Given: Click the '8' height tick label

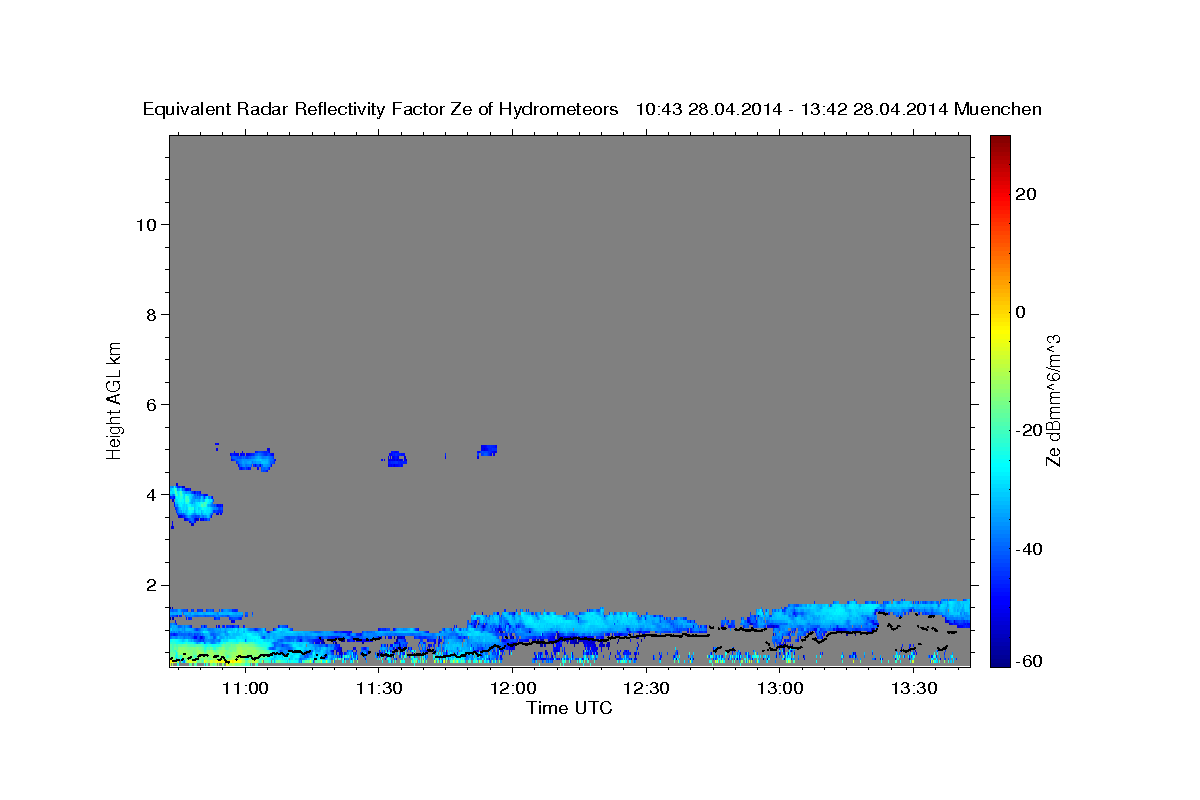Looking at the screenshot, I should click(x=152, y=314).
